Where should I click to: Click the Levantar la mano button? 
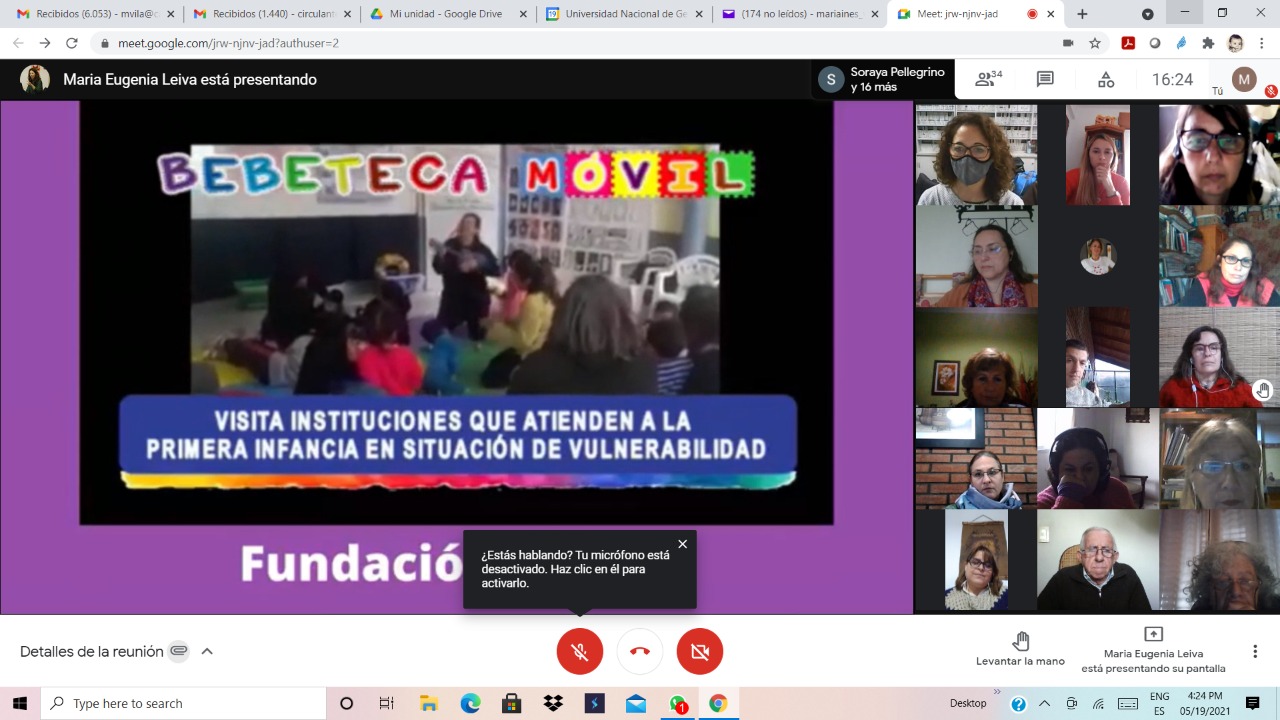pyautogui.click(x=1020, y=649)
